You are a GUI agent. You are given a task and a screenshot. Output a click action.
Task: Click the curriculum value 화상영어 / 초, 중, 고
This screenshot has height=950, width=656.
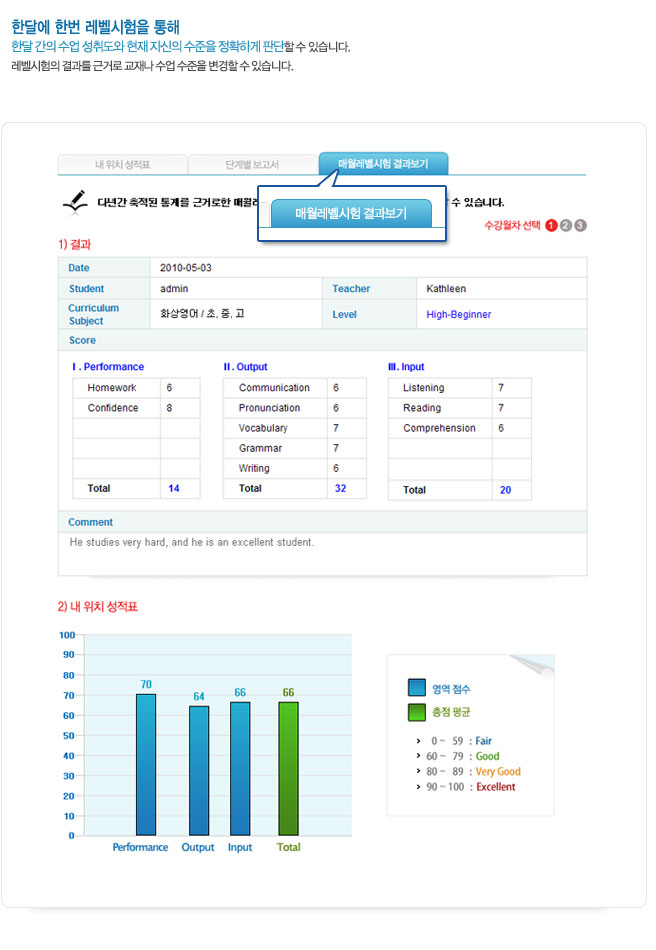202,314
